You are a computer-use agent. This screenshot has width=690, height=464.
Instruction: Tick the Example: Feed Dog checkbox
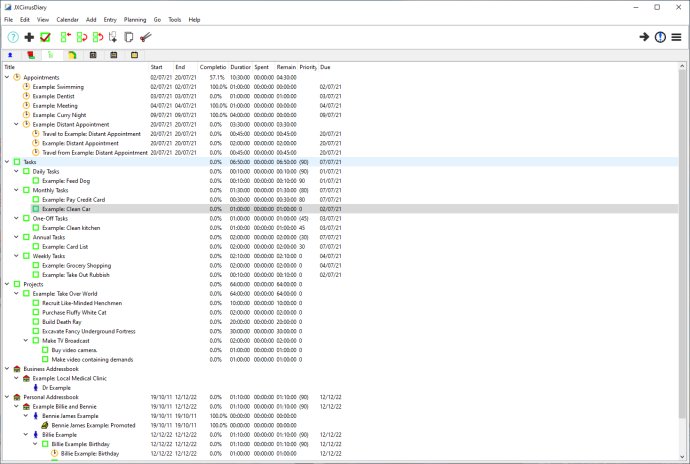pos(36,181)
